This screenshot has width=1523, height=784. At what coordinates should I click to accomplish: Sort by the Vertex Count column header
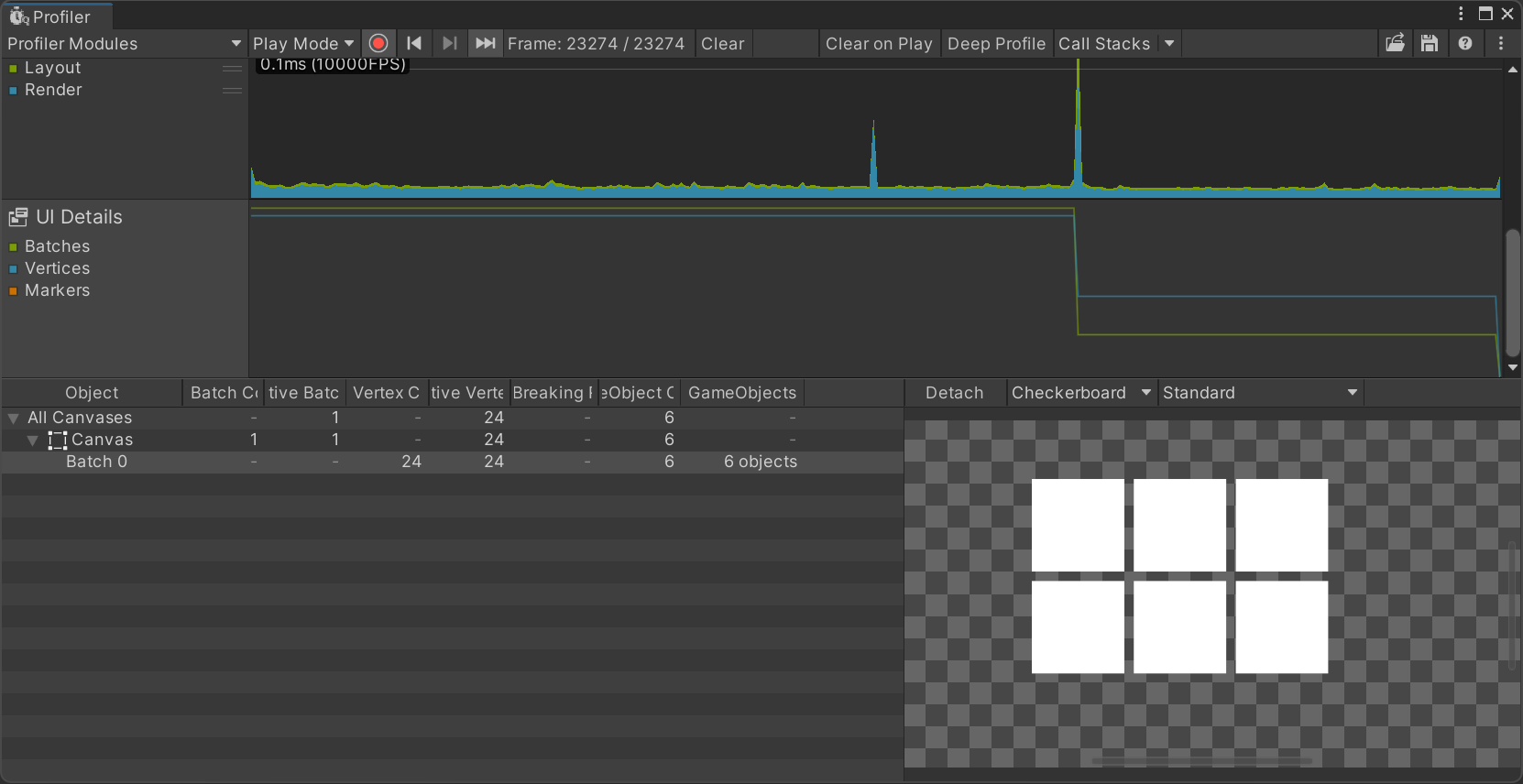point(387,393)
